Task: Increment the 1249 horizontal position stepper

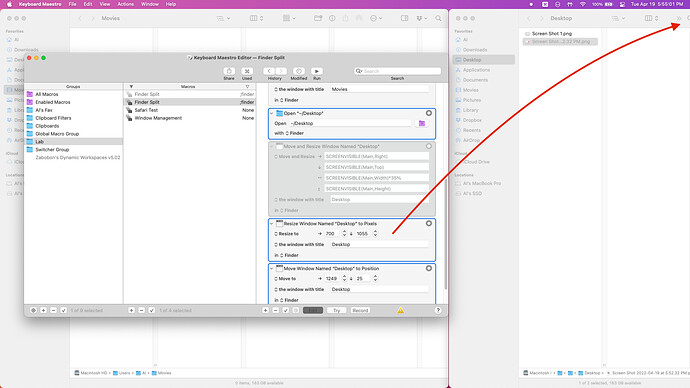Action: (345, 277)
